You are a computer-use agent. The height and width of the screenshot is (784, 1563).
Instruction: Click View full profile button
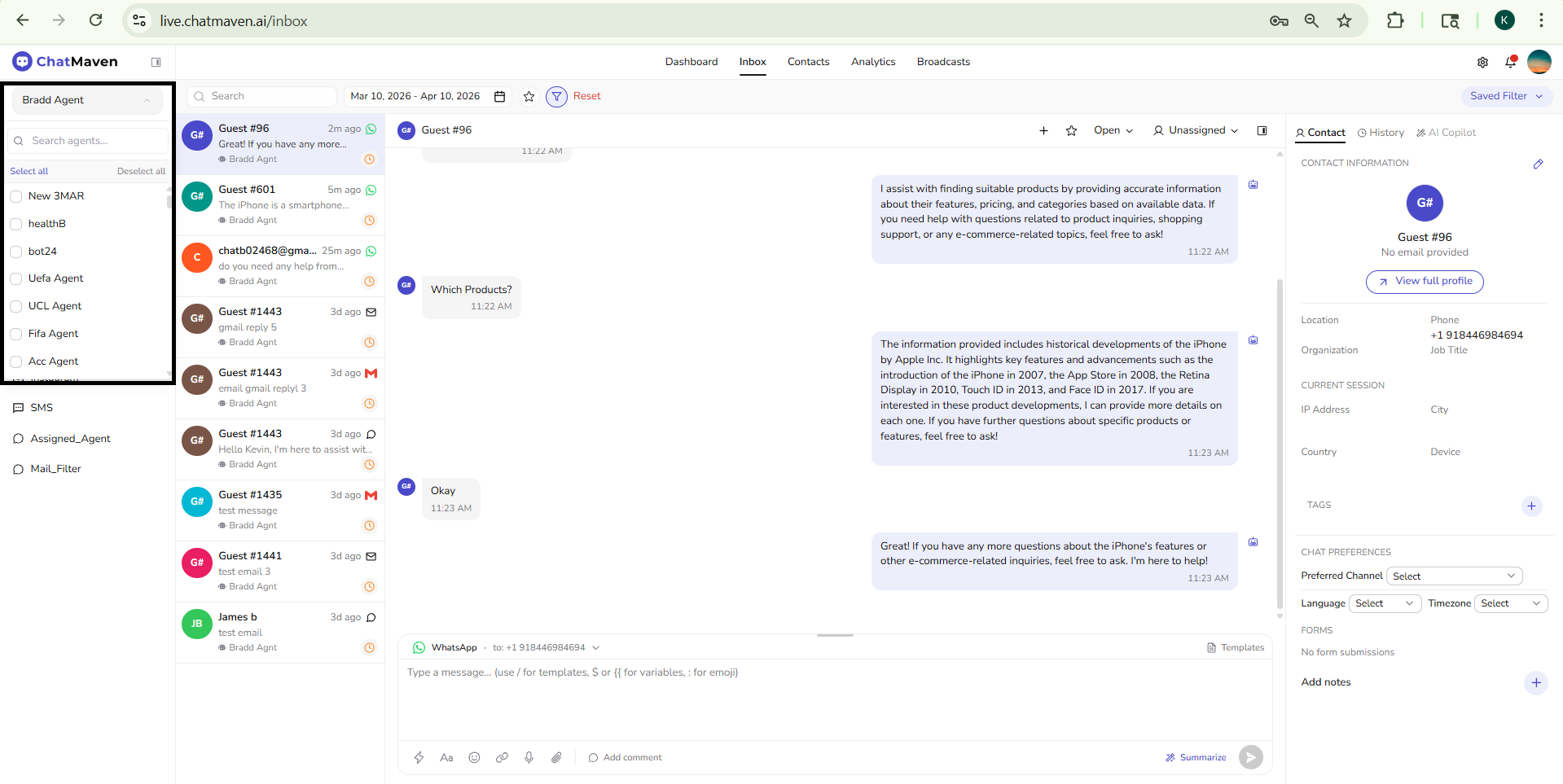pyautogui.click(x=1425, y=282)
